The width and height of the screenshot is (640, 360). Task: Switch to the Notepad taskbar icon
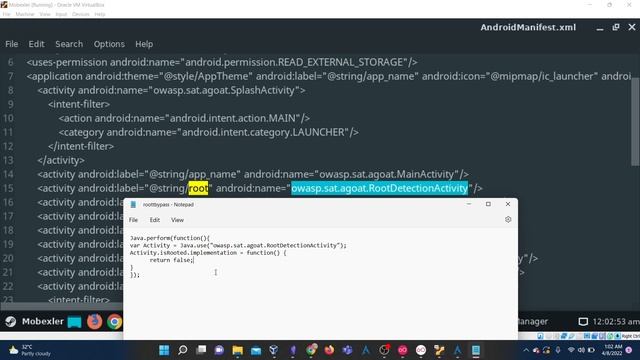tap(476, 350)
